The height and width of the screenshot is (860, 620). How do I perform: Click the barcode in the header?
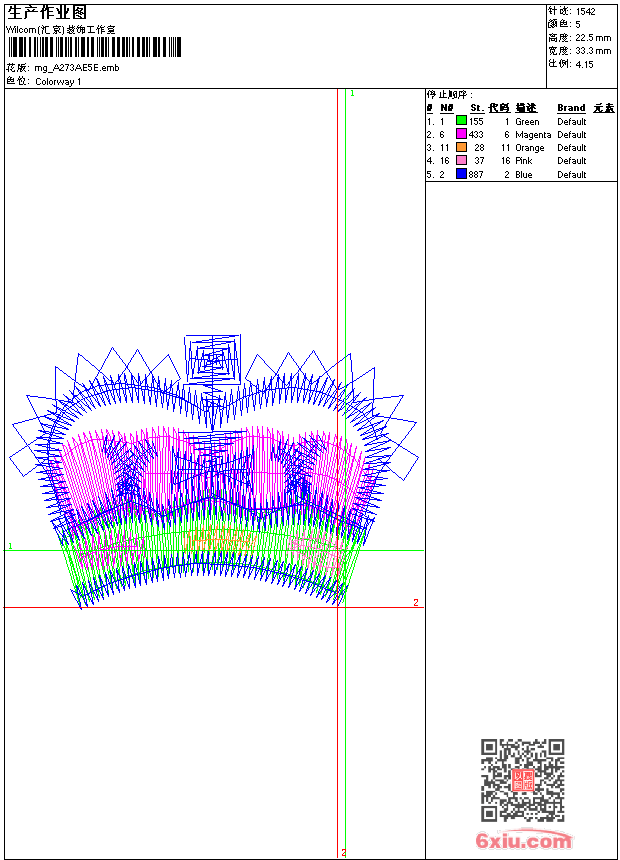tap(95, 47)
